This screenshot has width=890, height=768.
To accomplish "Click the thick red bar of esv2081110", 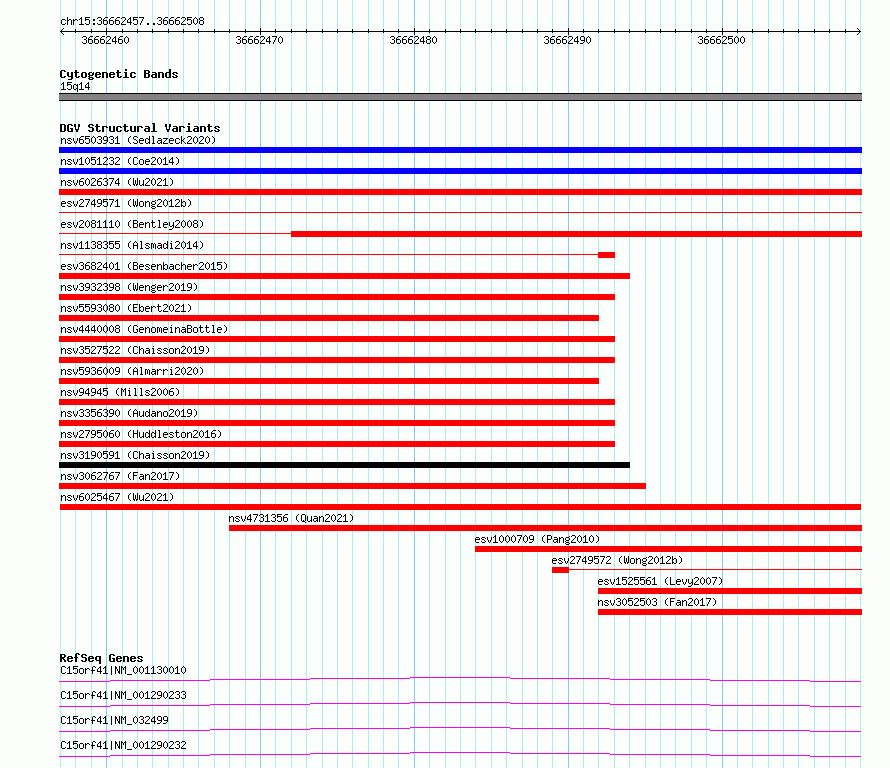I will tap(577, 234).
